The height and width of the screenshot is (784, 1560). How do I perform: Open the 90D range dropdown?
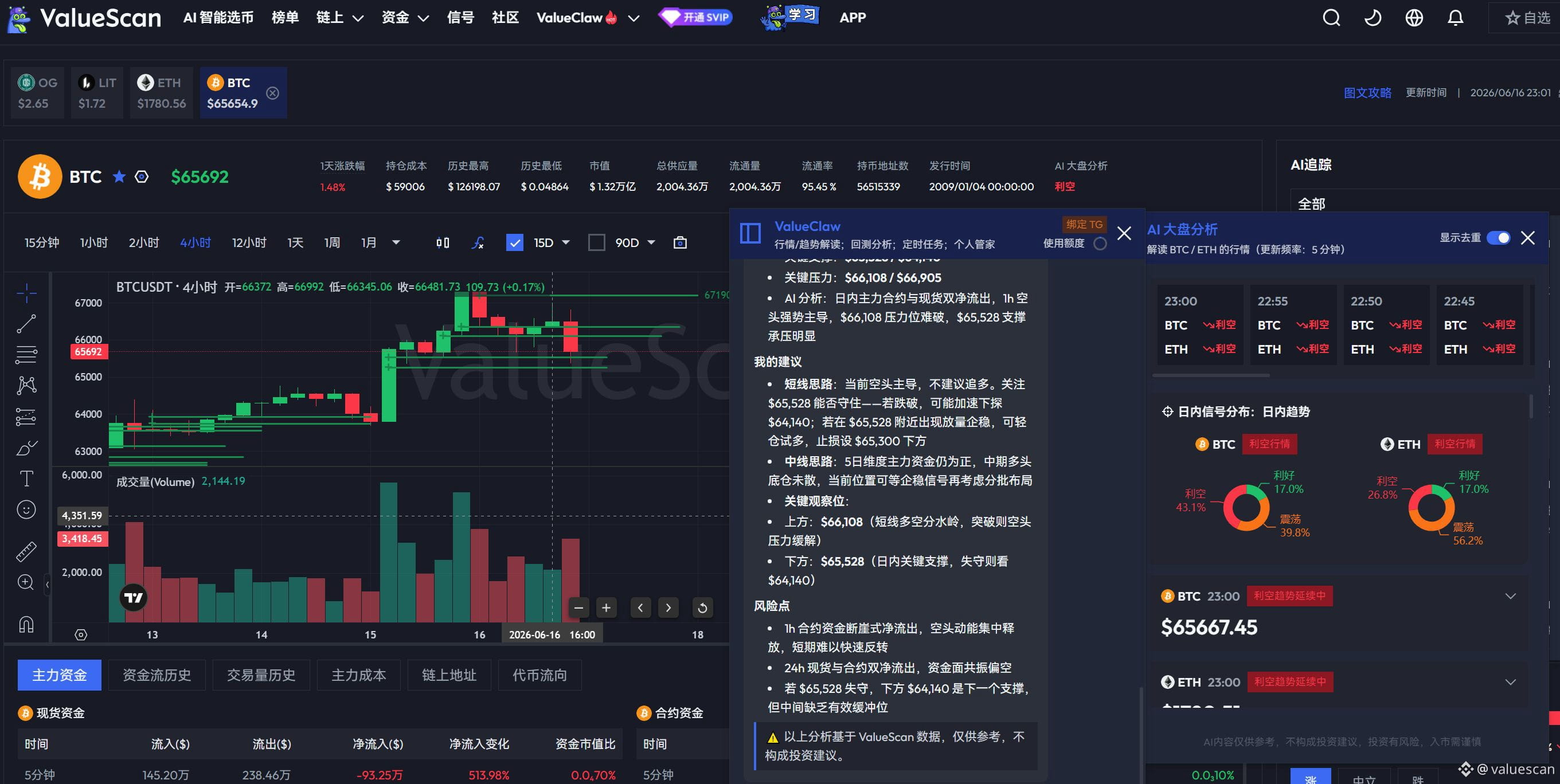652,243
